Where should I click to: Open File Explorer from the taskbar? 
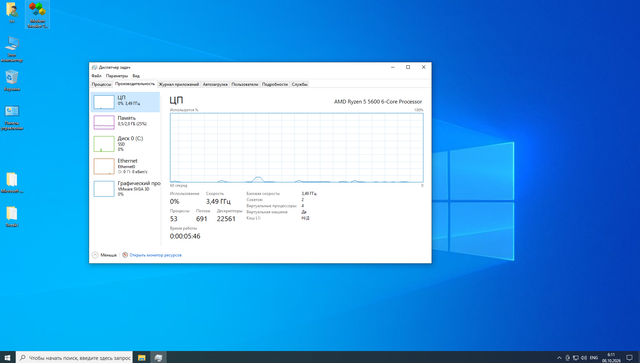tap(142, 357)
